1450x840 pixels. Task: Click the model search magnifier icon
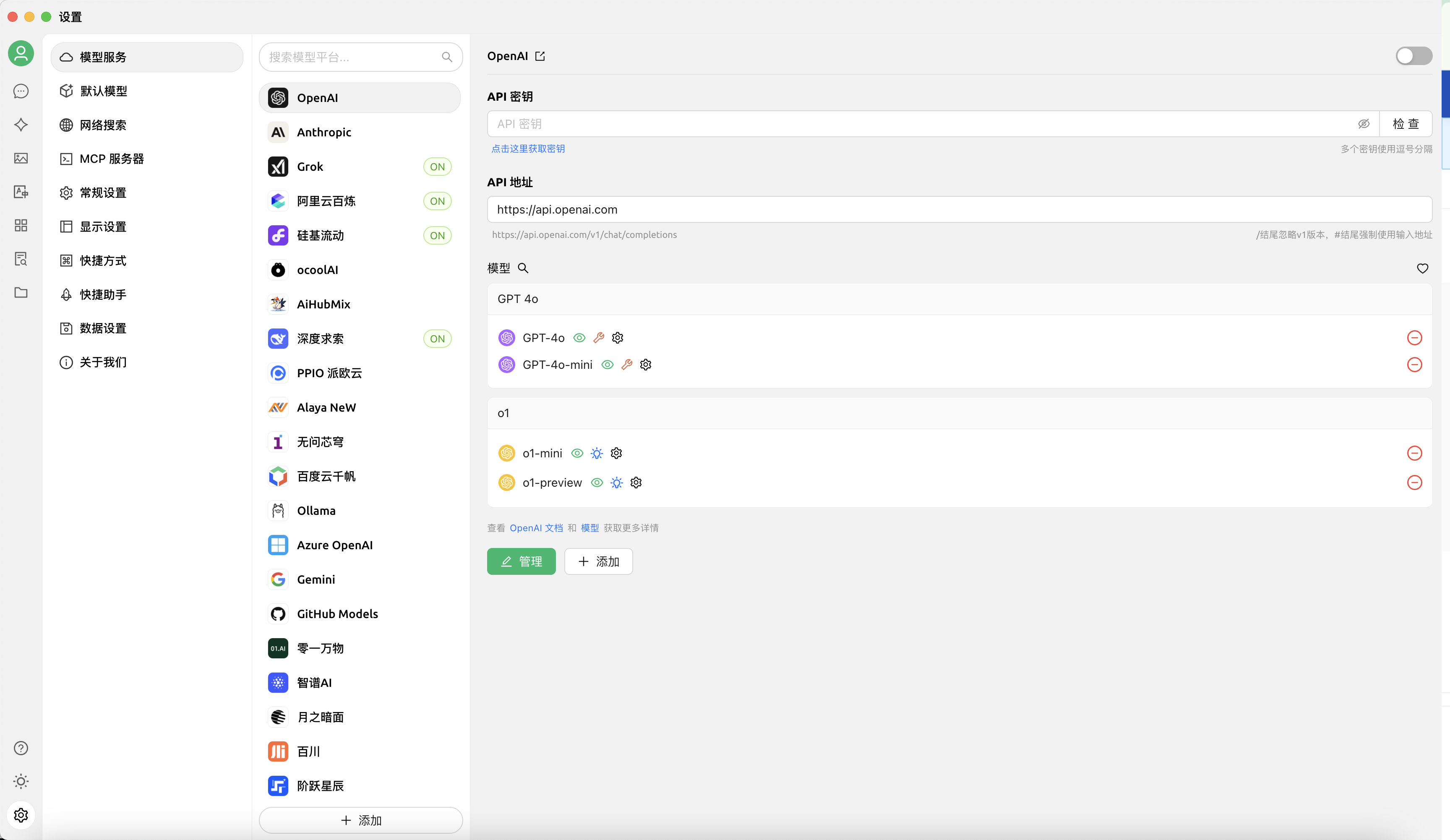[523, 268]
